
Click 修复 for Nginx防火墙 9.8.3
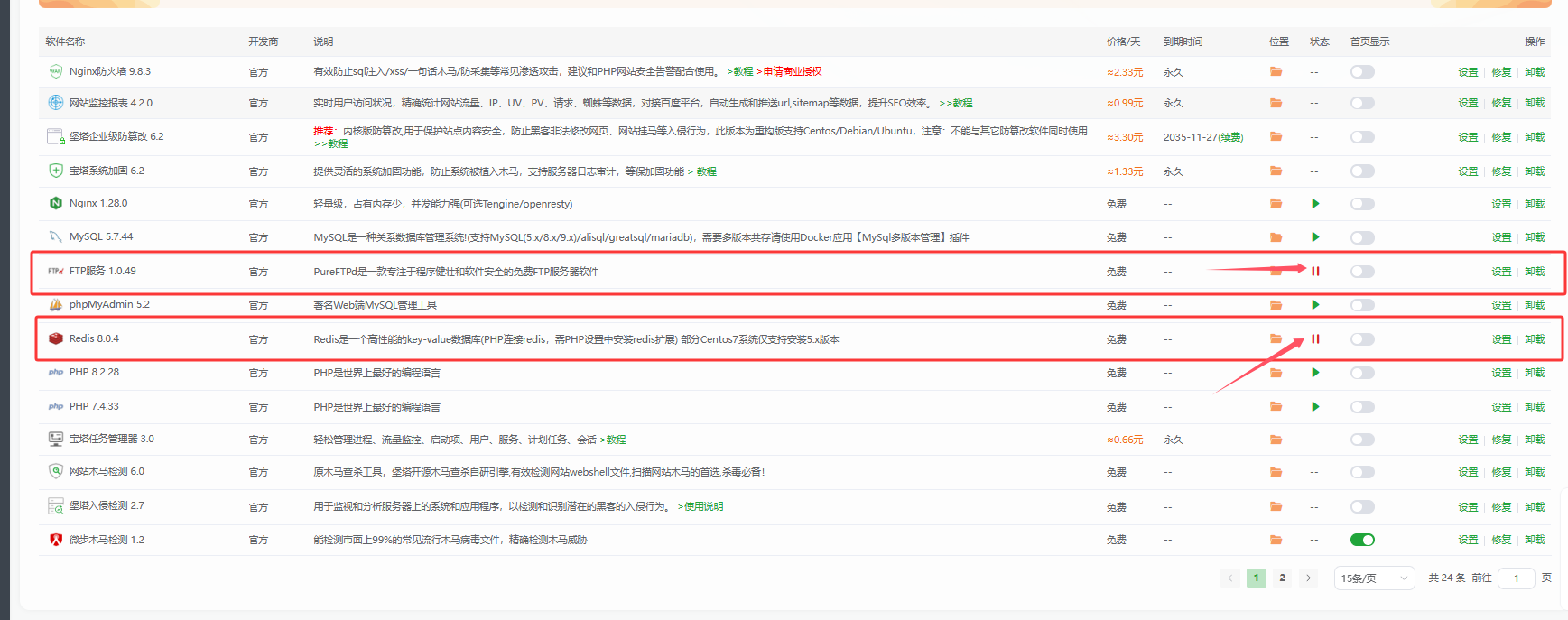tap(1501, 72)
